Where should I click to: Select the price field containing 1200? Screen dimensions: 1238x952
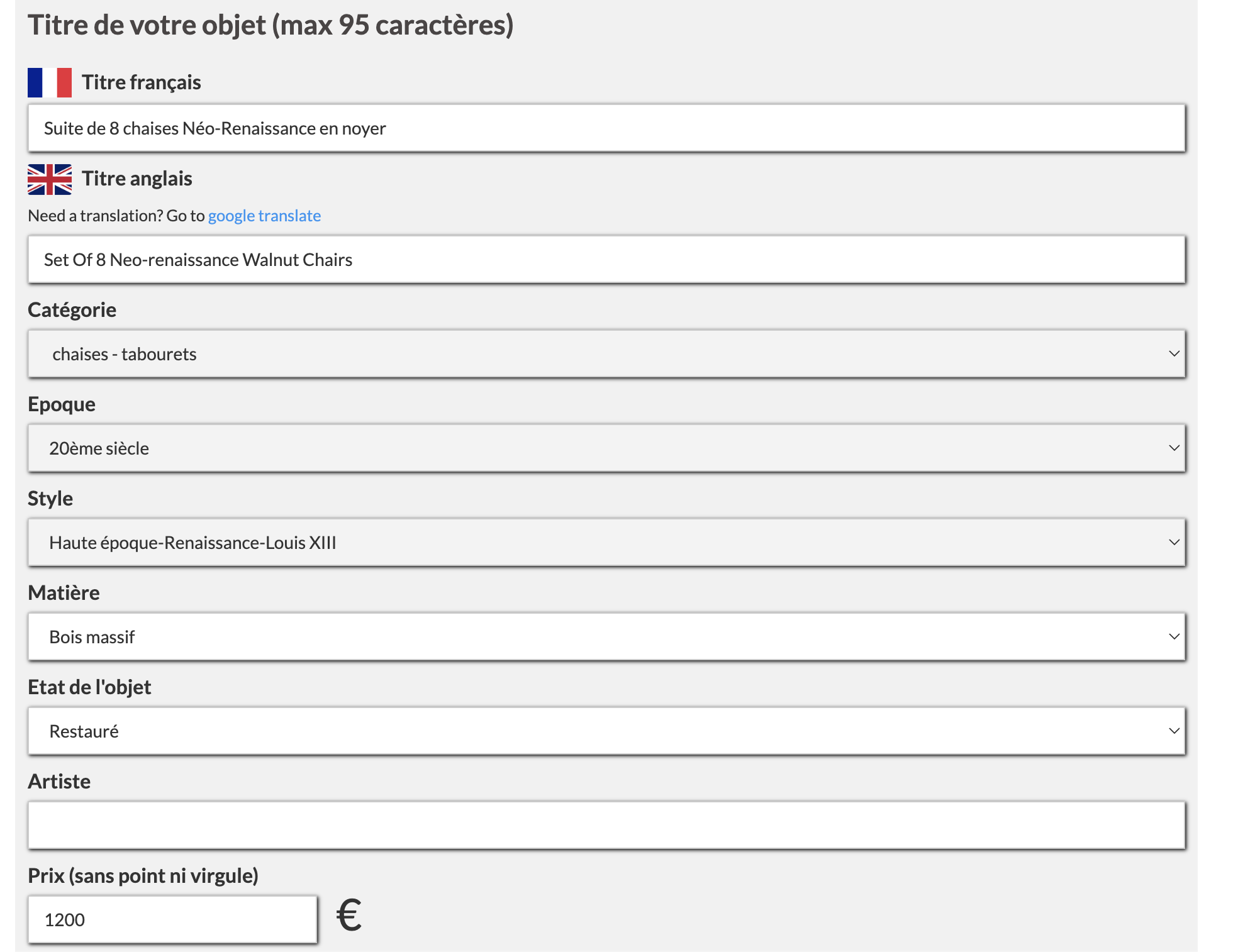172,919
